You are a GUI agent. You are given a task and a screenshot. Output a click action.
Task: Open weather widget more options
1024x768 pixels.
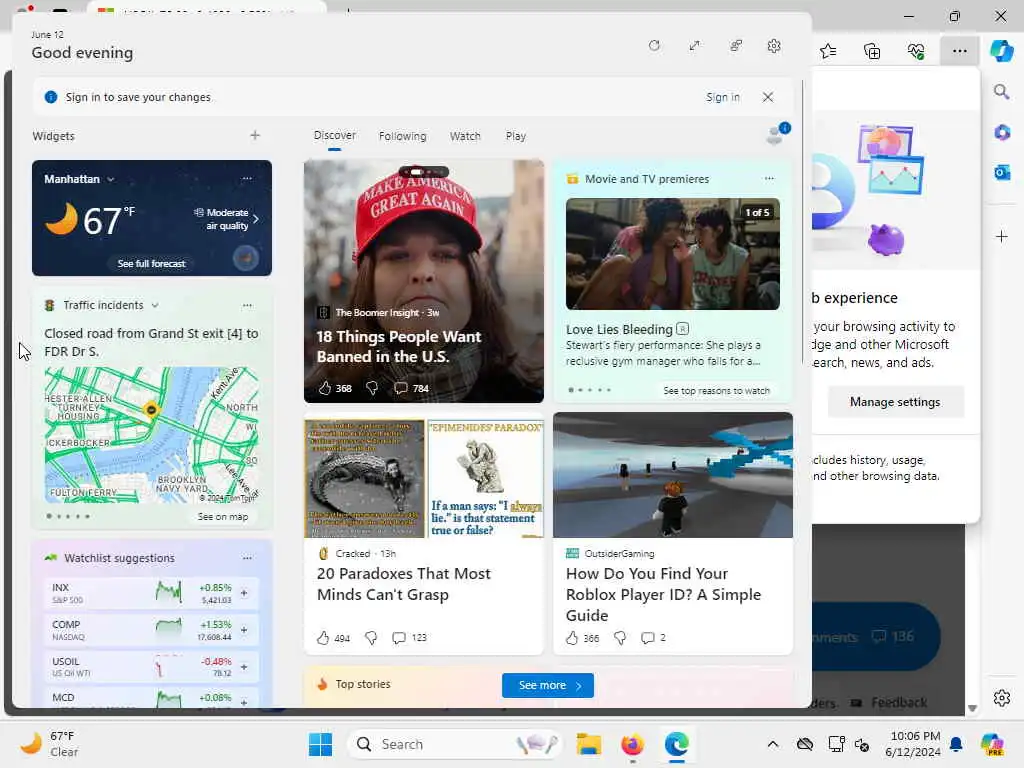pyautogui.click(x=247, y=178)
